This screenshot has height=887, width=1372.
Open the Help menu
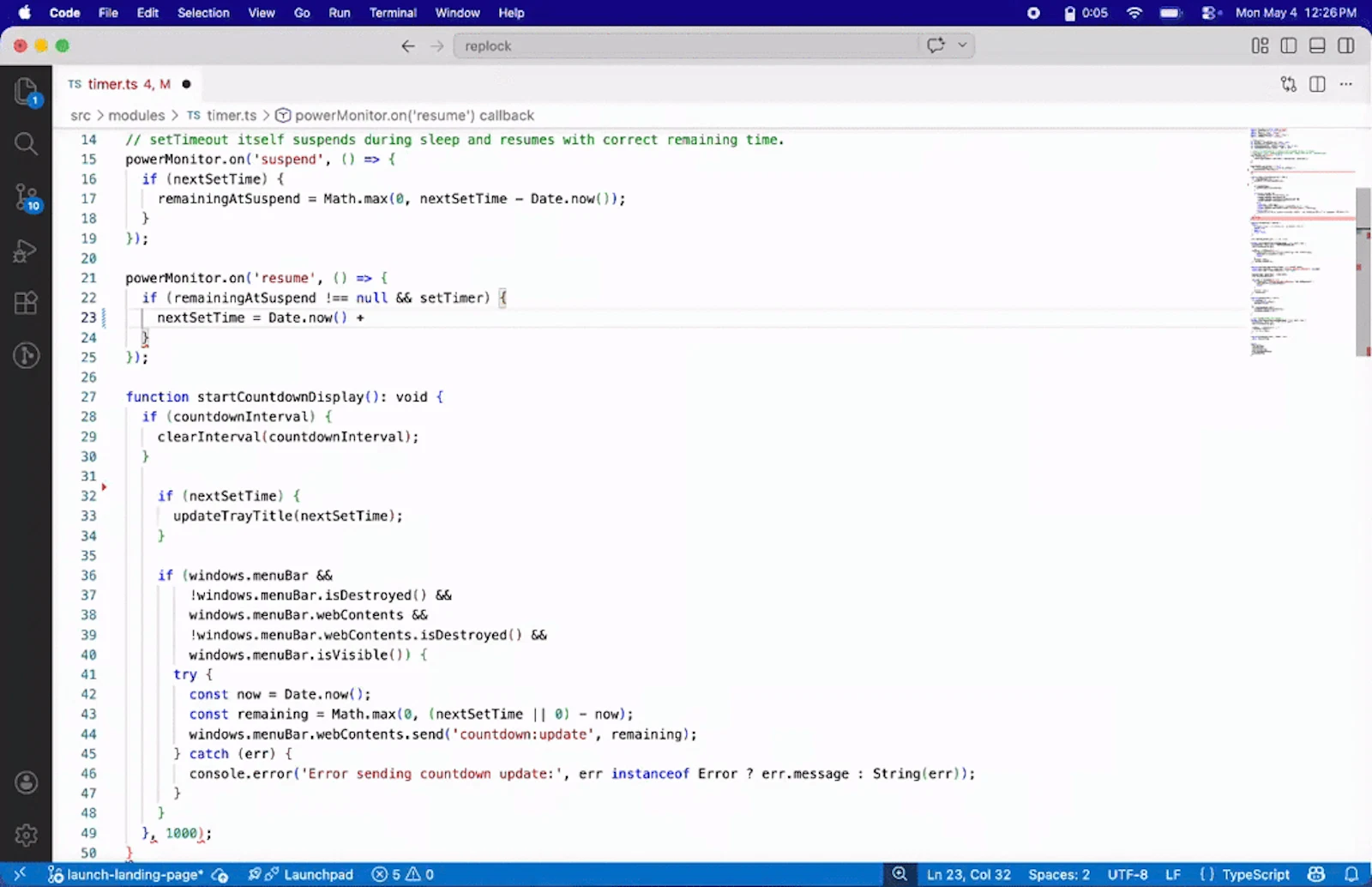coord(511,13)
